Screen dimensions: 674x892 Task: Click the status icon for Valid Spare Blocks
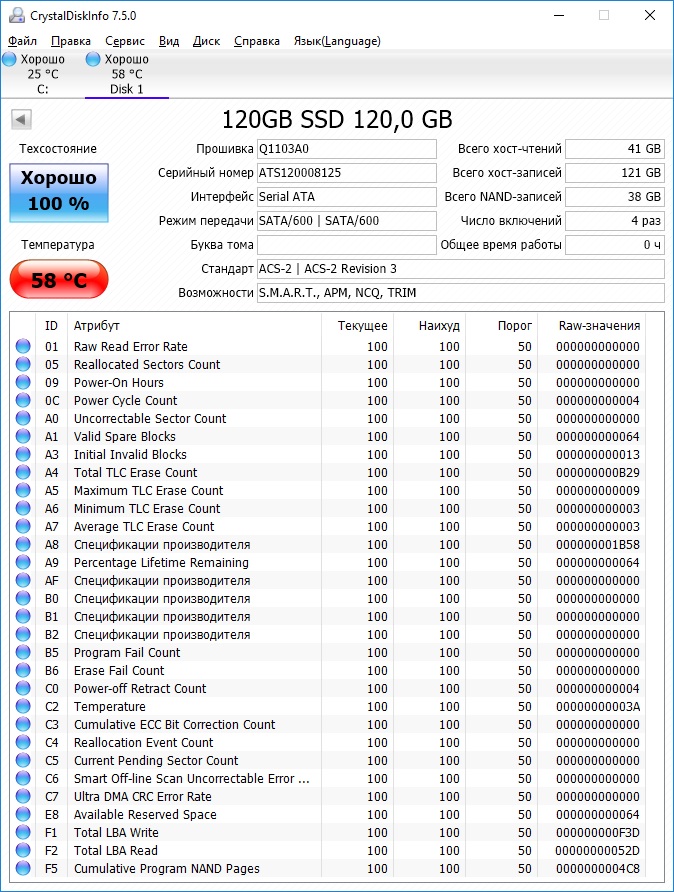23,436
